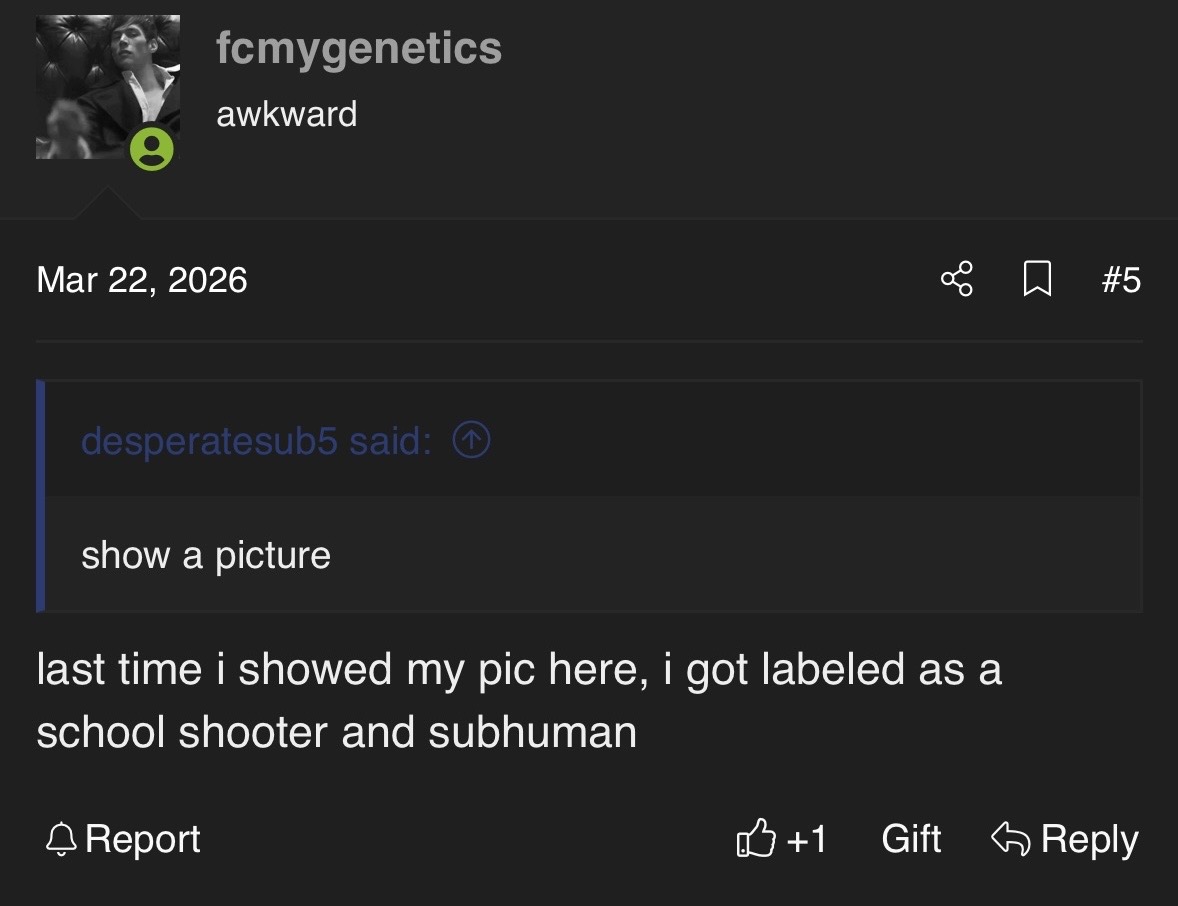Click the curved reply arrow icon
Screen dimensions: 1178x906
point(1009,838)
